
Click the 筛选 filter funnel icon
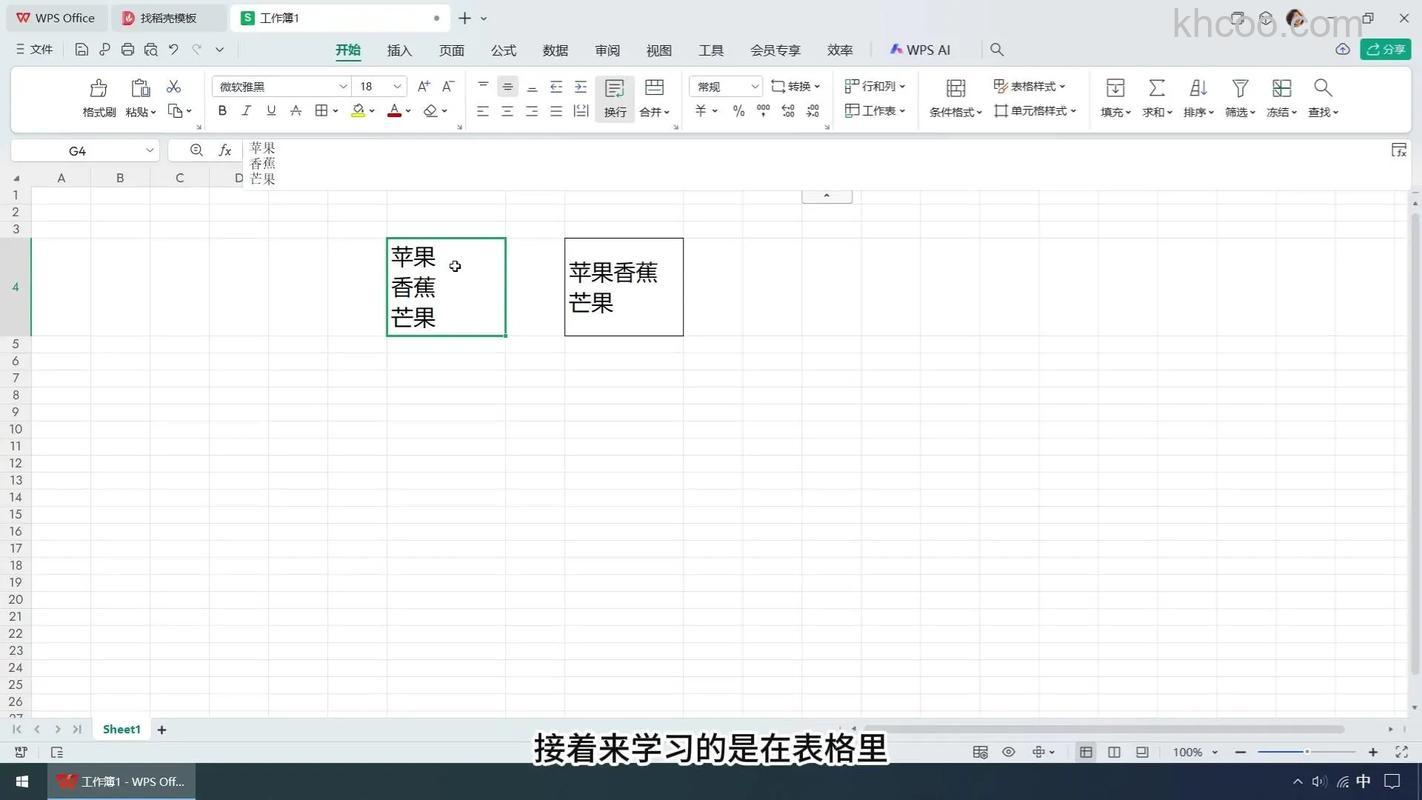pos(1238,97)
